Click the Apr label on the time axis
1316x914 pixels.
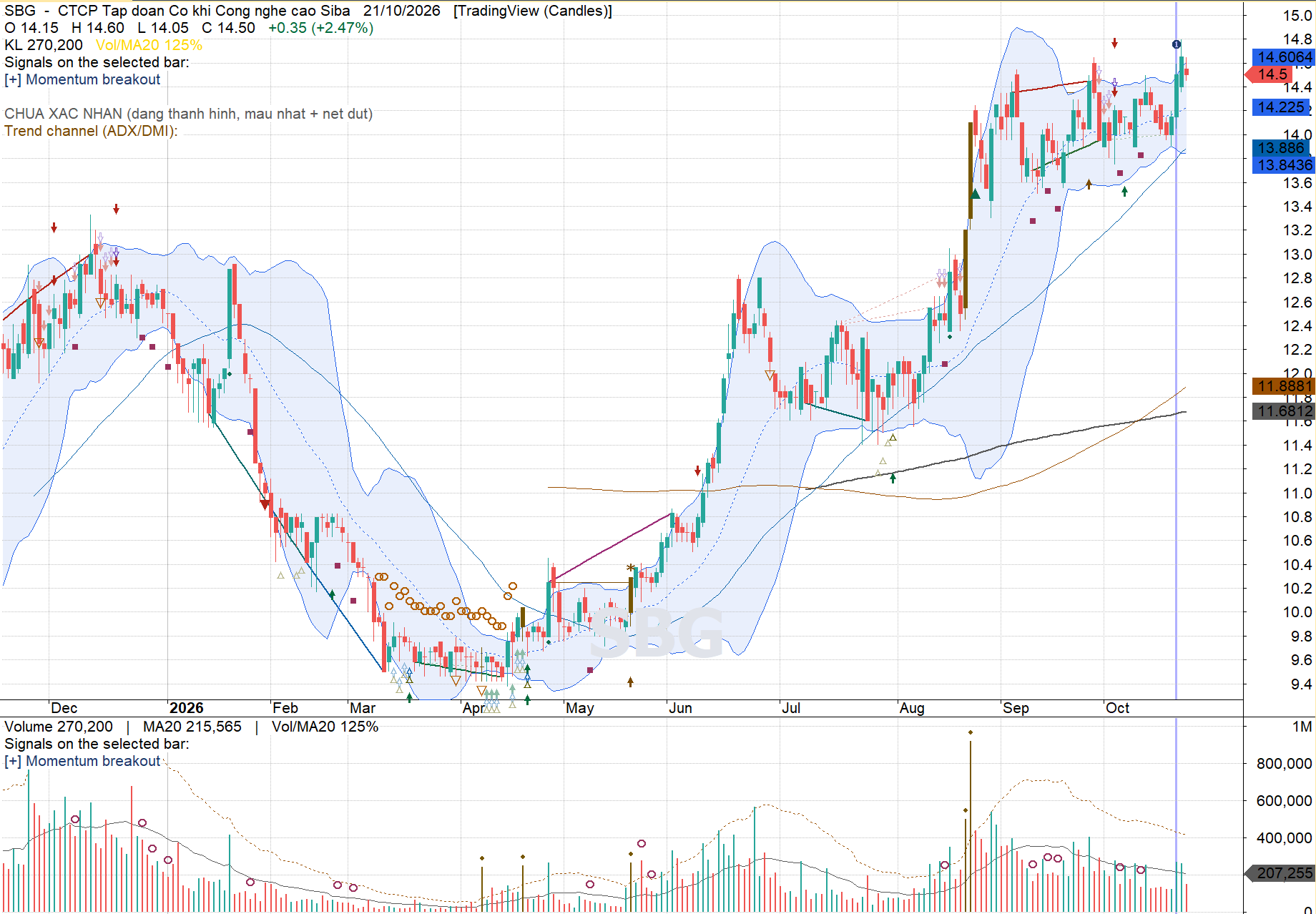click(x=475, y=708)
